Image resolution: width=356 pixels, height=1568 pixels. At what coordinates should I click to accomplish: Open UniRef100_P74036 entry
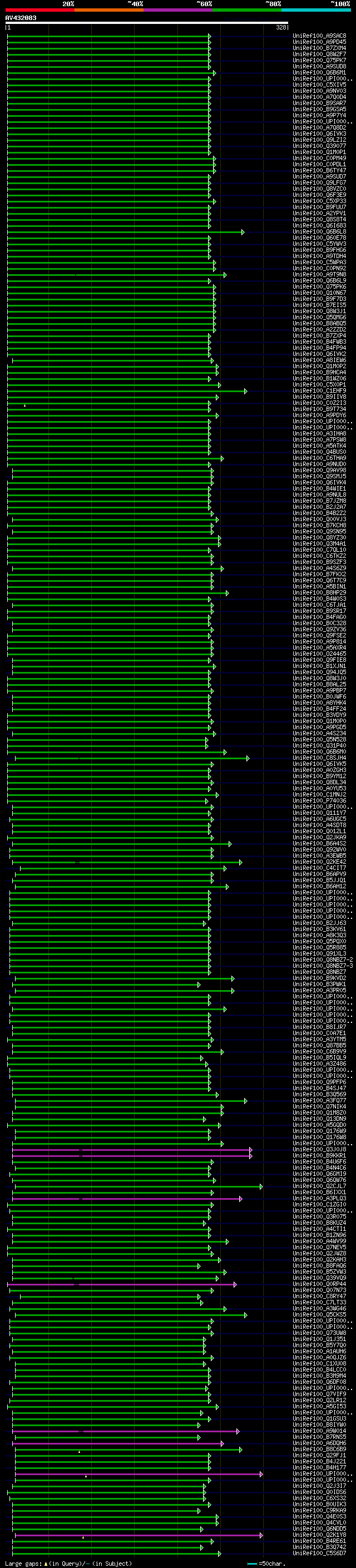[319, 801]
